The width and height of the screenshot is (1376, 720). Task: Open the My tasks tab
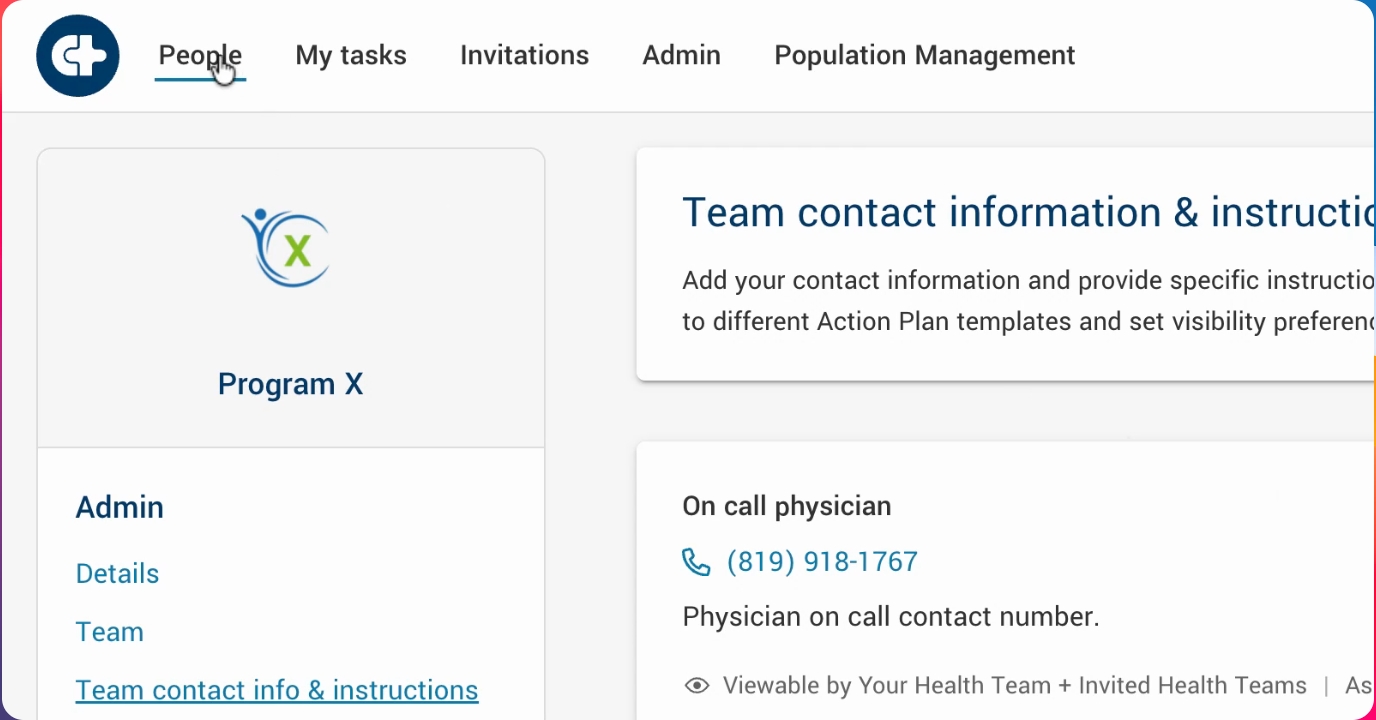[351, 55]
